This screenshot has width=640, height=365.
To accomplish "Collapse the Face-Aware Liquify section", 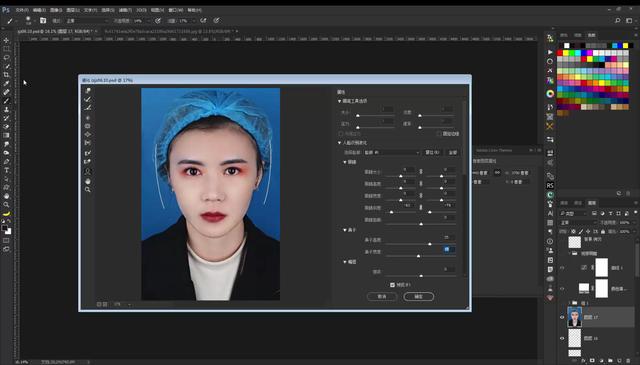I will coord(339,143).
